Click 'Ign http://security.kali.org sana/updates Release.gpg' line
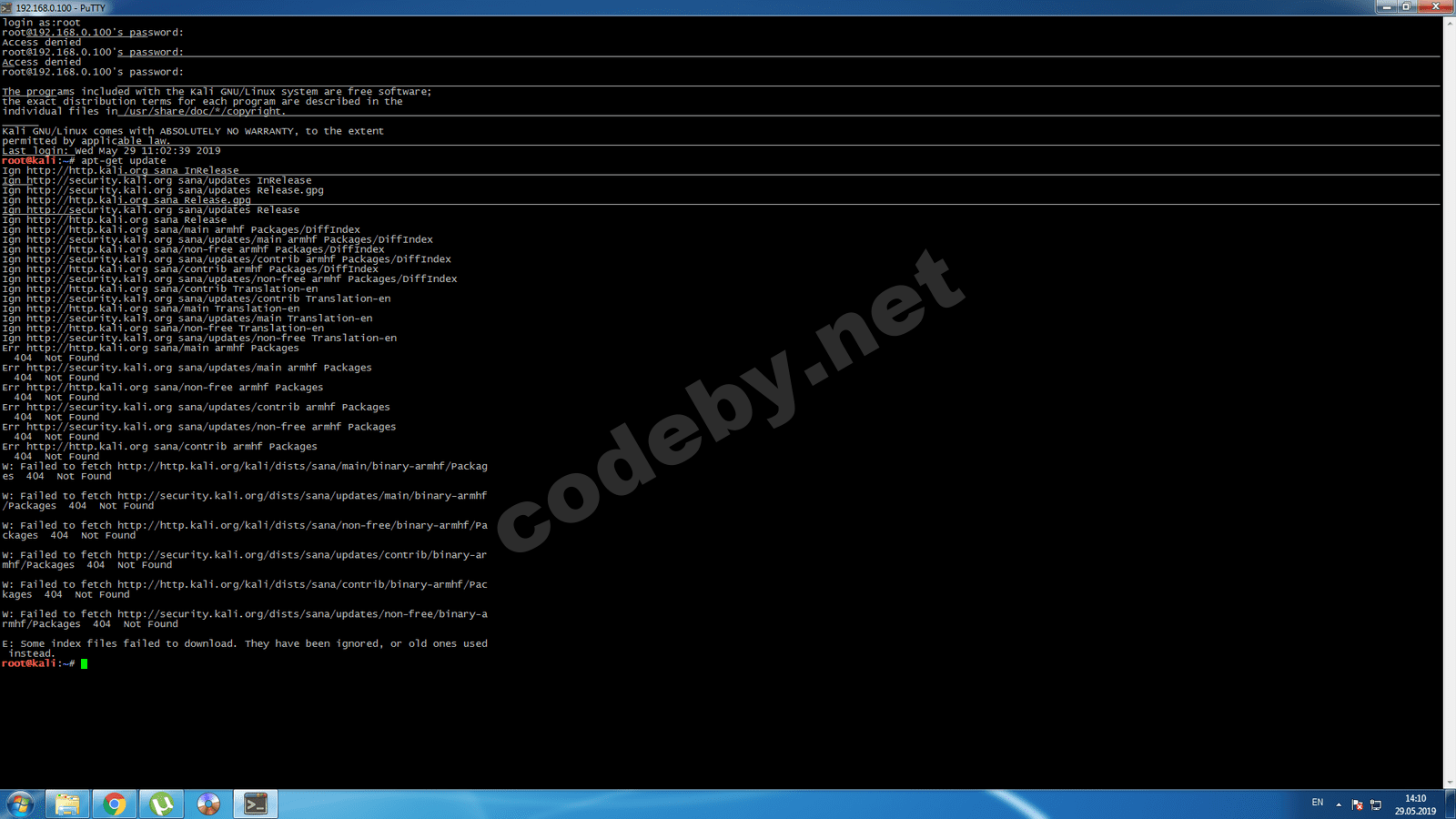 pyautogui.click(x=163, y=191)
